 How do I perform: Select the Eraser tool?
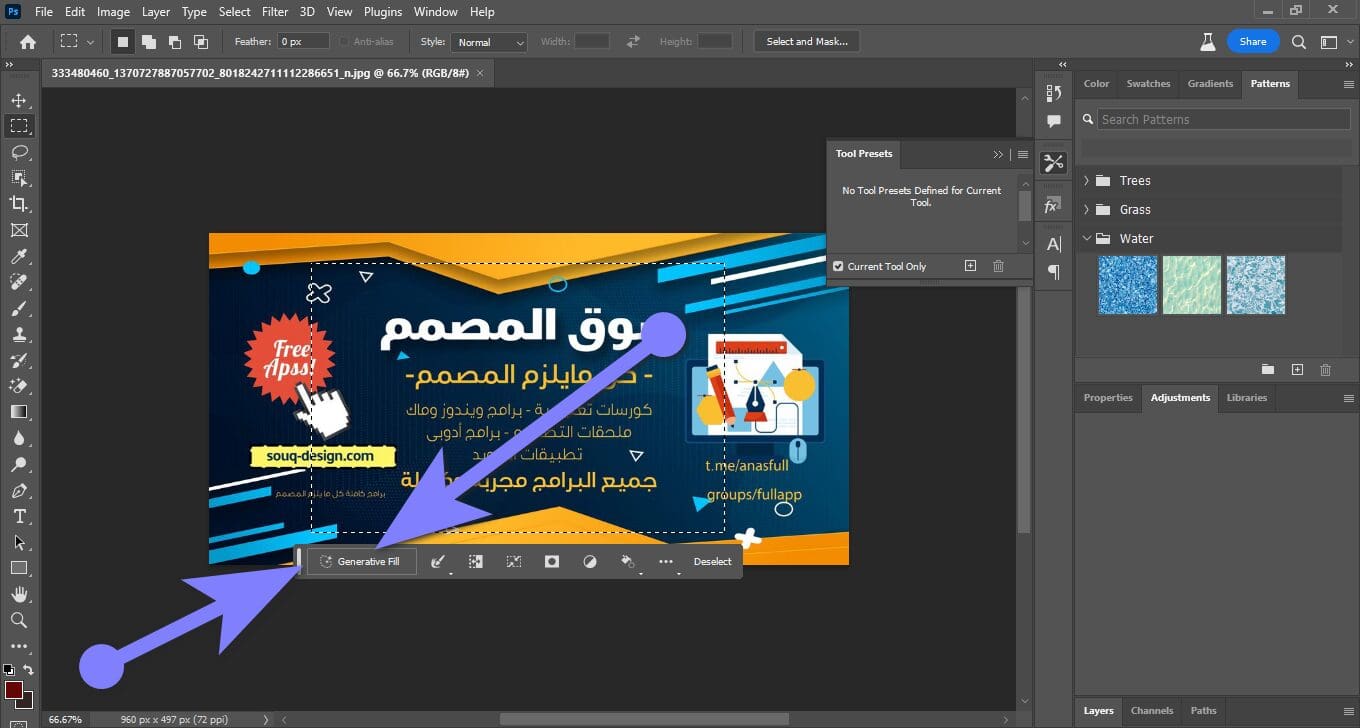coord(19,386)
